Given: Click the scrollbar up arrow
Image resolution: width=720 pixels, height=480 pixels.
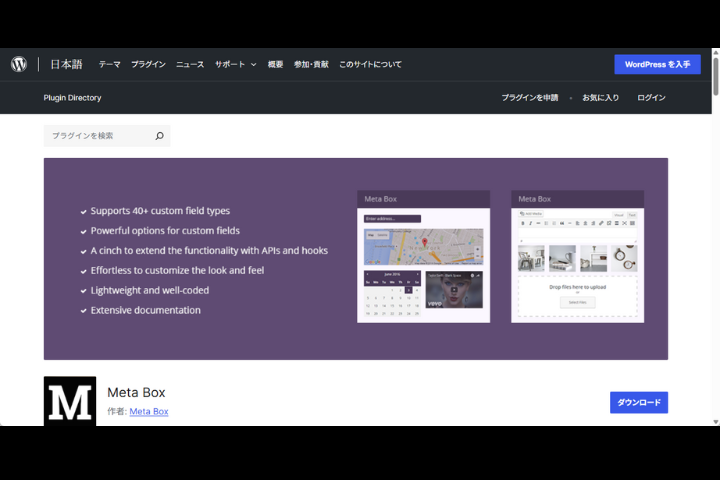Looking at the screenshot, I should [716, 52].
